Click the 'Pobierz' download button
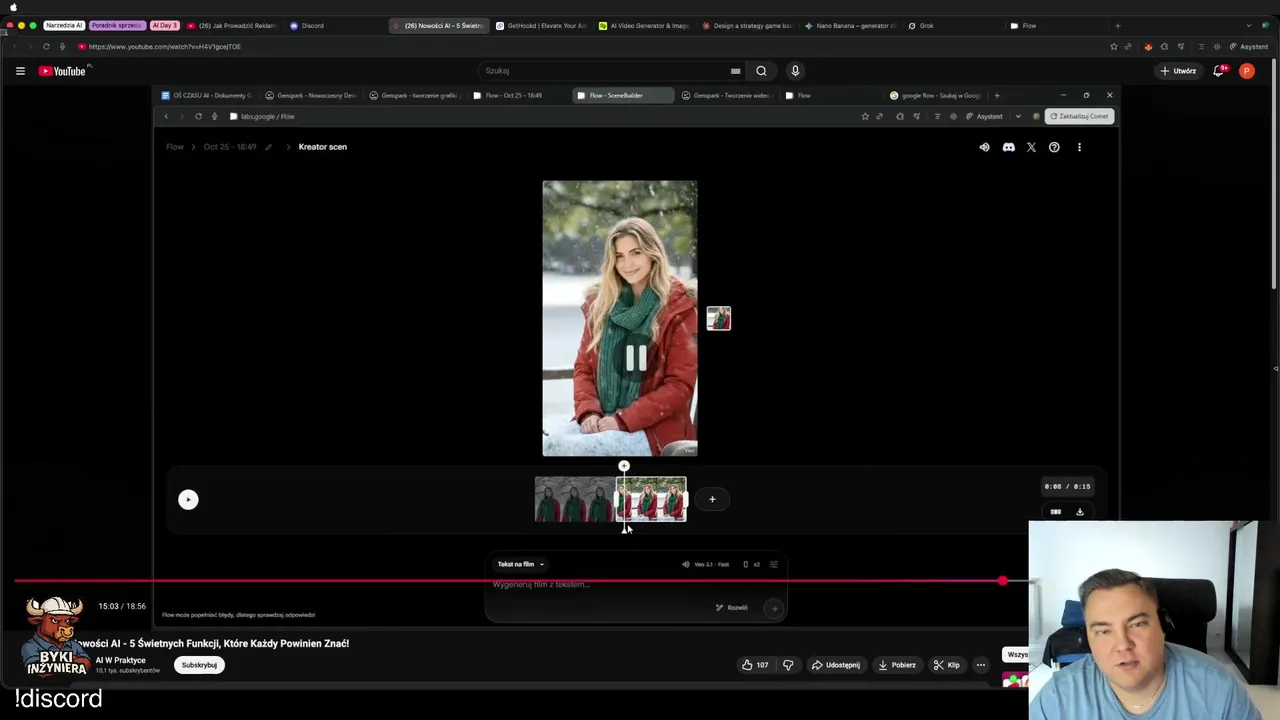The image size is (1280, 720). tap(897, 665)
